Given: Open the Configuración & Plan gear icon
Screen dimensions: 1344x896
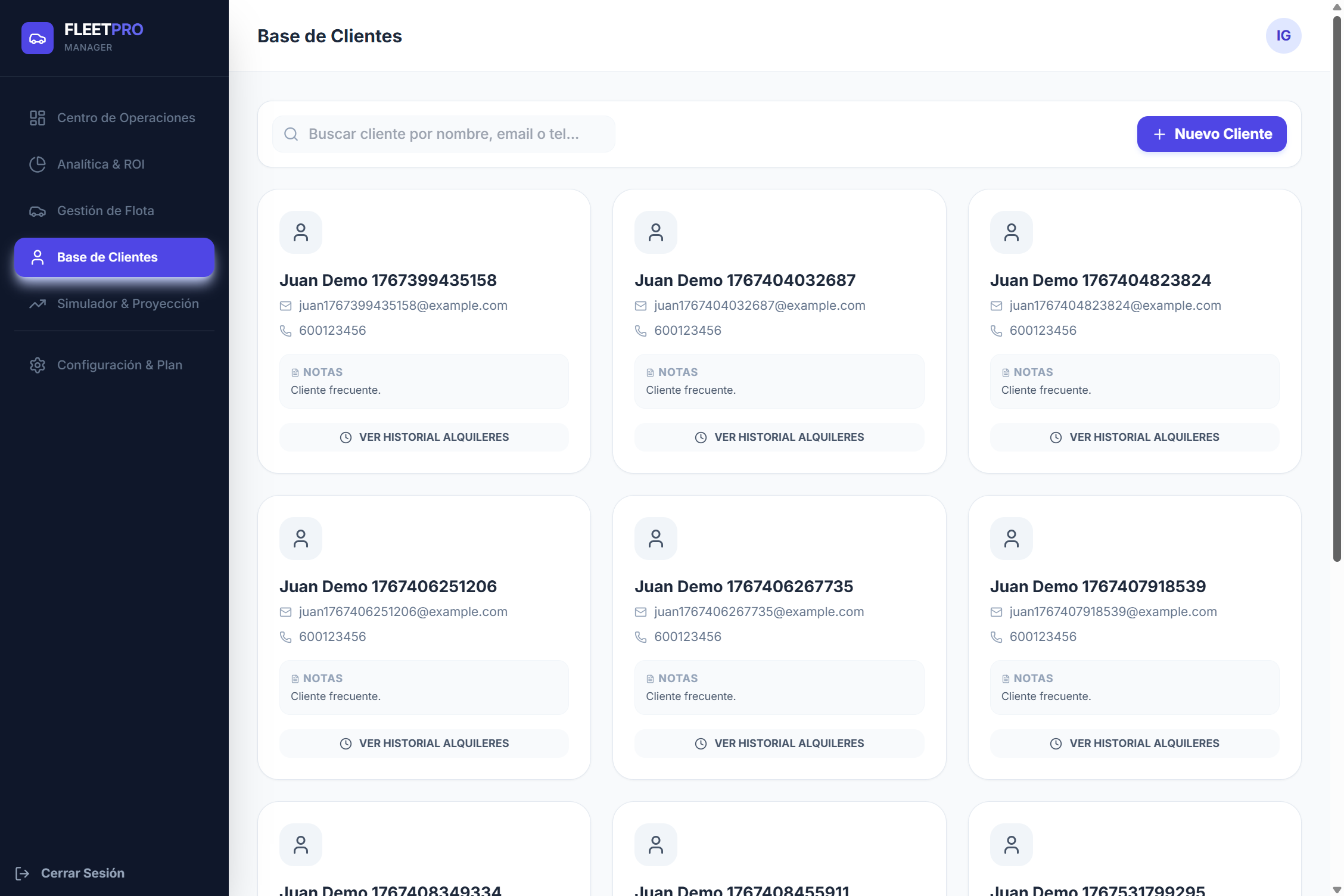Looking at the screenshot, I should (37, 365).
